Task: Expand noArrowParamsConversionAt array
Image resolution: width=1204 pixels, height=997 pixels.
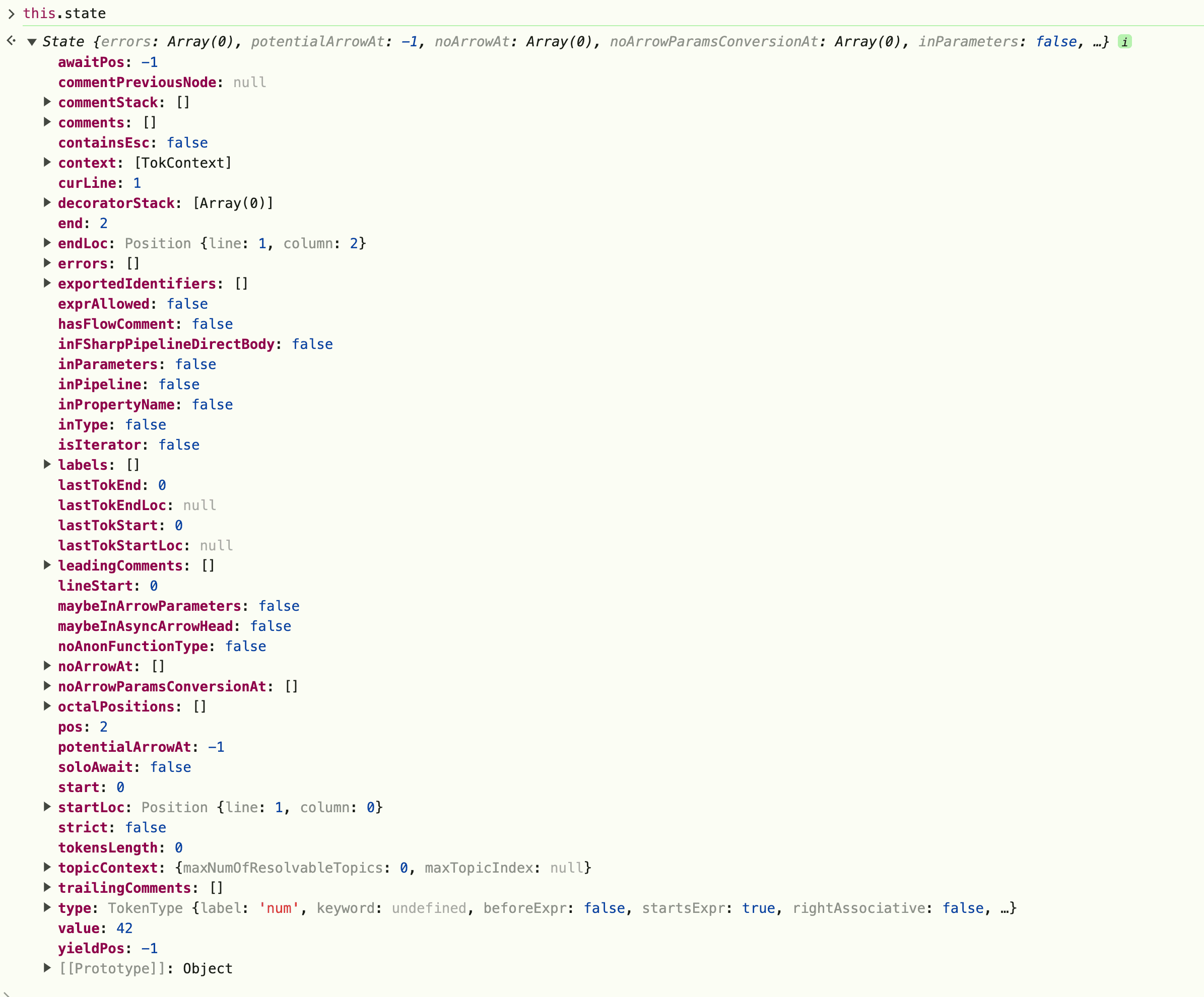Action: tap(47, 686)
